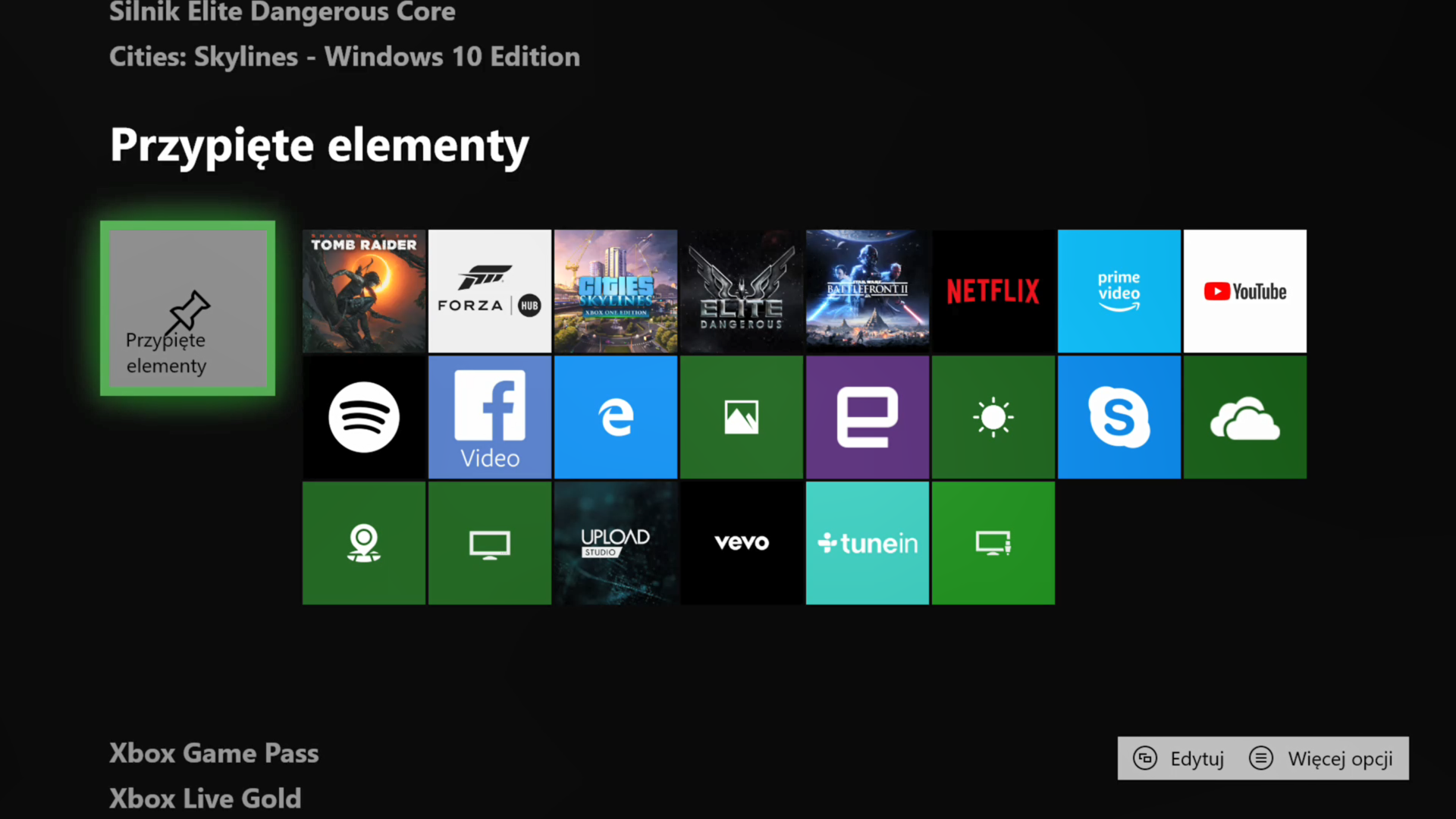
Task: Open the Prime Video app tile
Action: click(1119, 291)
